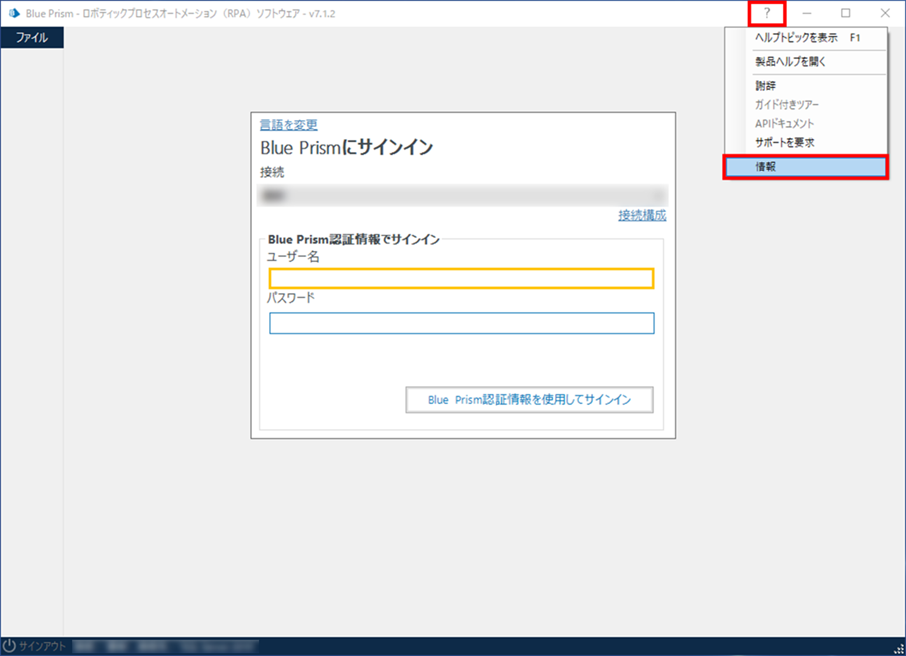Select APIドキュメント menu entry
The image size is (906, 656).
coord(807,124)
